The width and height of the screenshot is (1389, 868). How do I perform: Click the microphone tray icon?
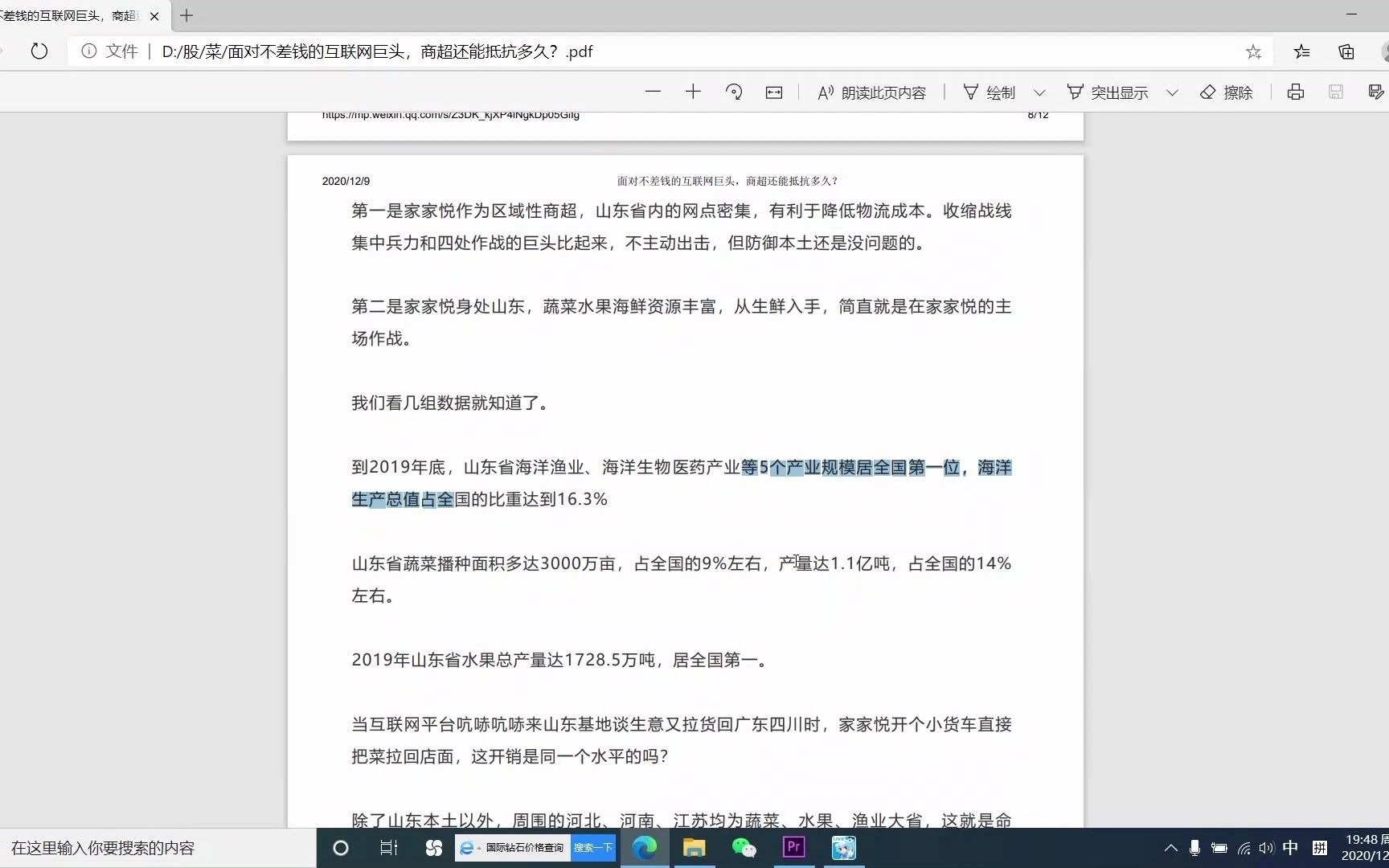(1194, 848)
